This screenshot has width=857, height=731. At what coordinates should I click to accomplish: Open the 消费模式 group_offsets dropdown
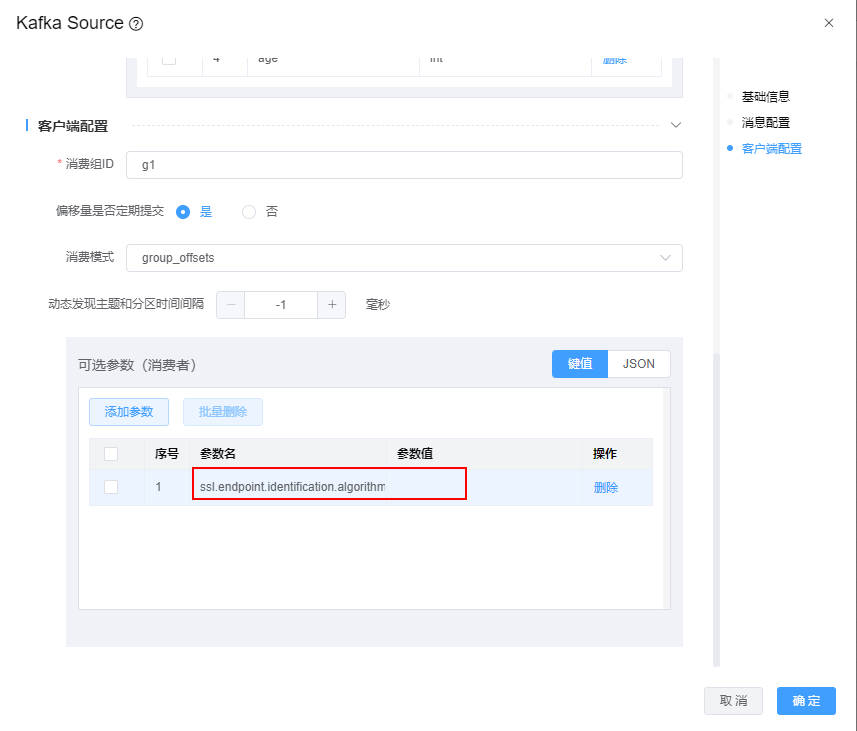(x=404, y=258)
